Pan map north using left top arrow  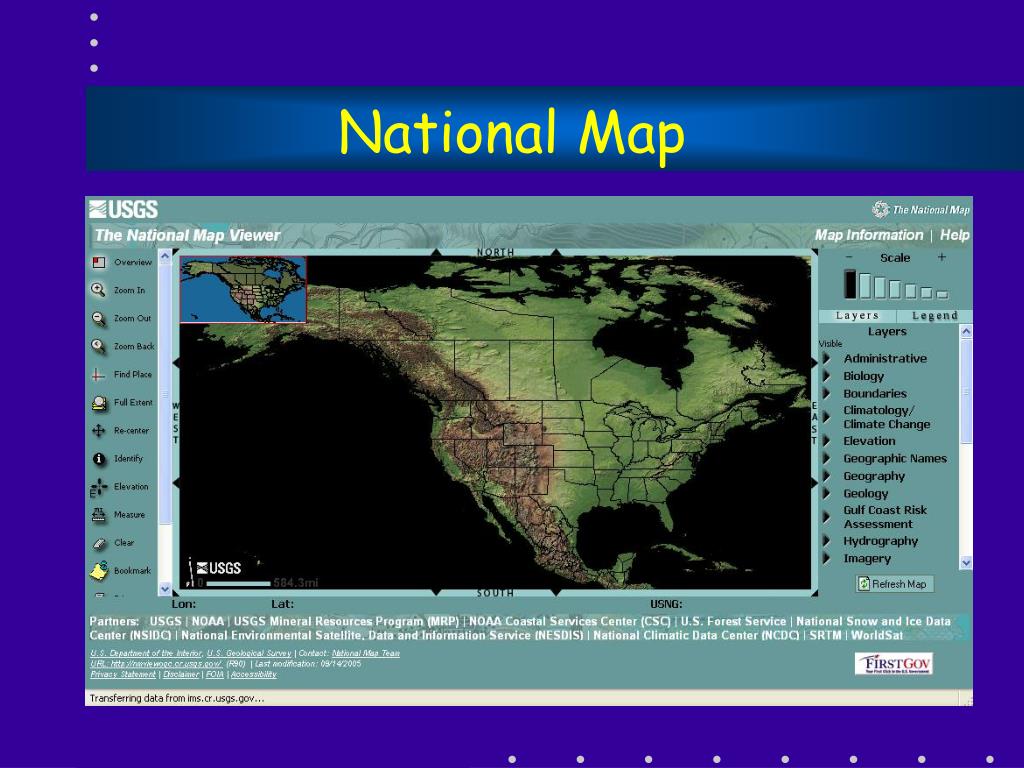(x=436, y=252)
